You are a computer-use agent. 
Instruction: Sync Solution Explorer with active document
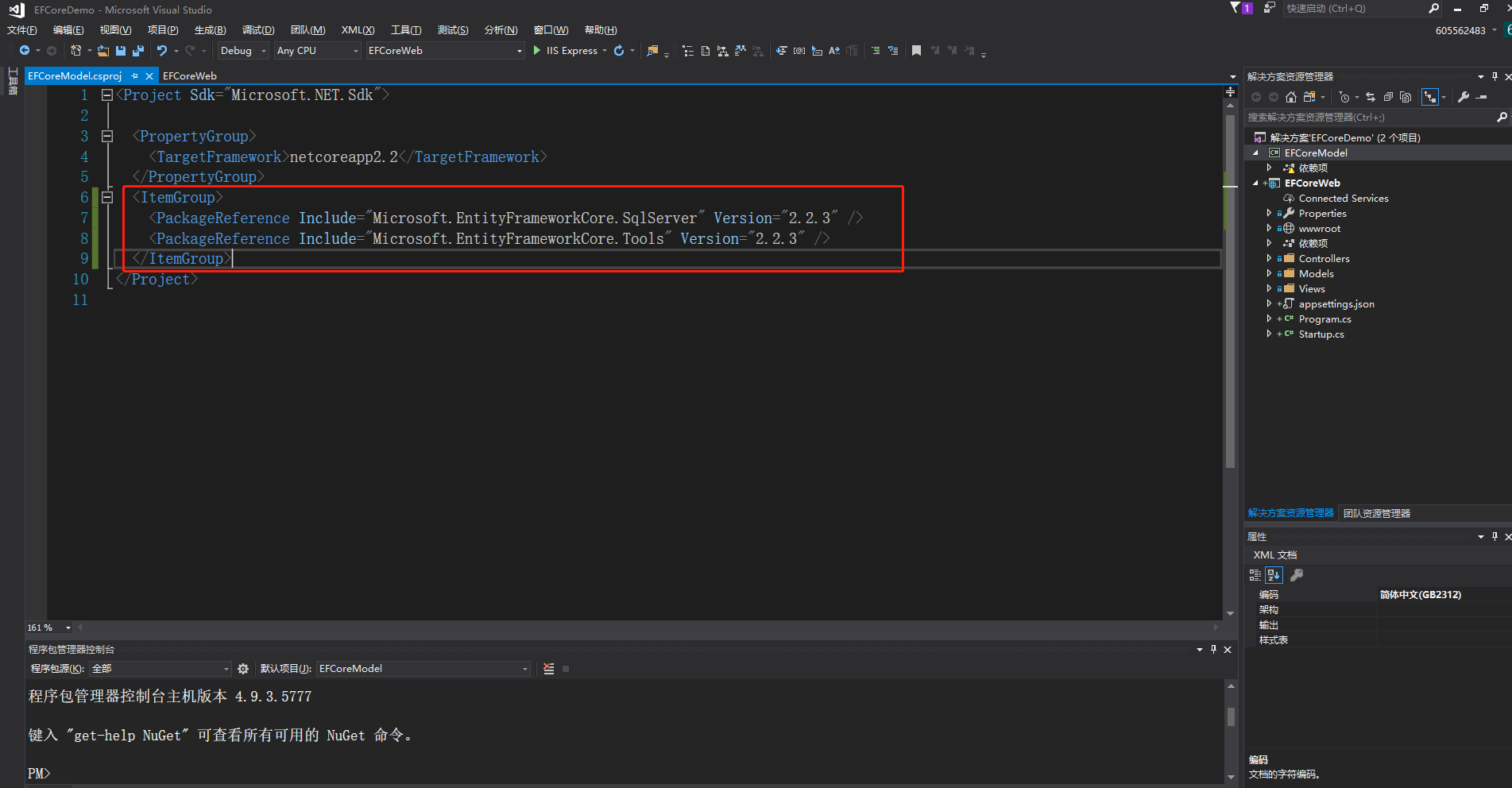click(1371, 97)
